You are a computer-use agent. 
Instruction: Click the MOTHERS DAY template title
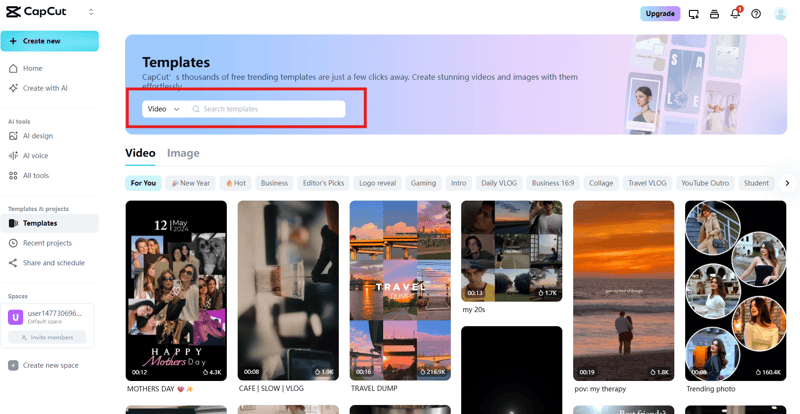[160, 389]
